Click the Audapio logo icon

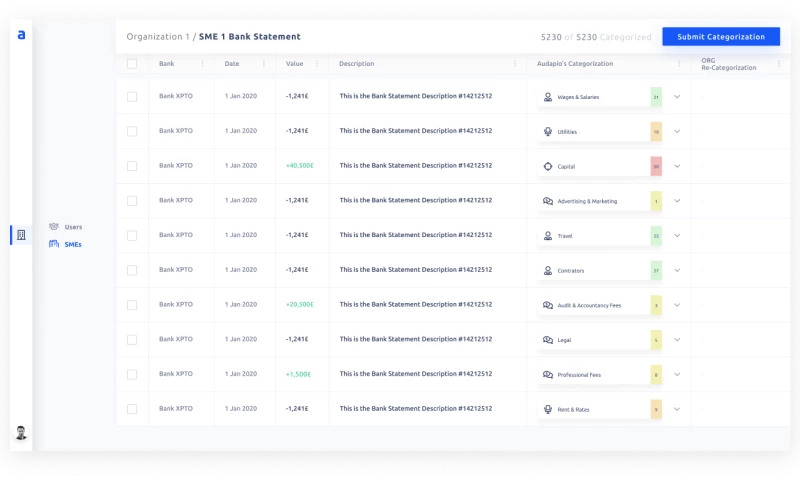pyautogui.click(x=21, y=35)
